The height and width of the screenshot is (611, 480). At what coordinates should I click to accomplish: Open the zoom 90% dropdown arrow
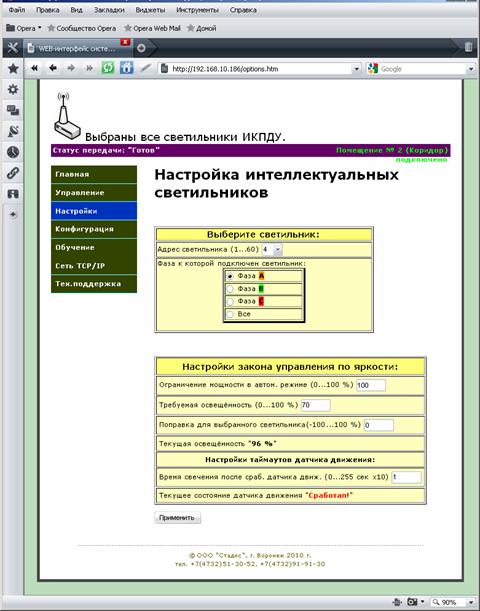(471, 603)
